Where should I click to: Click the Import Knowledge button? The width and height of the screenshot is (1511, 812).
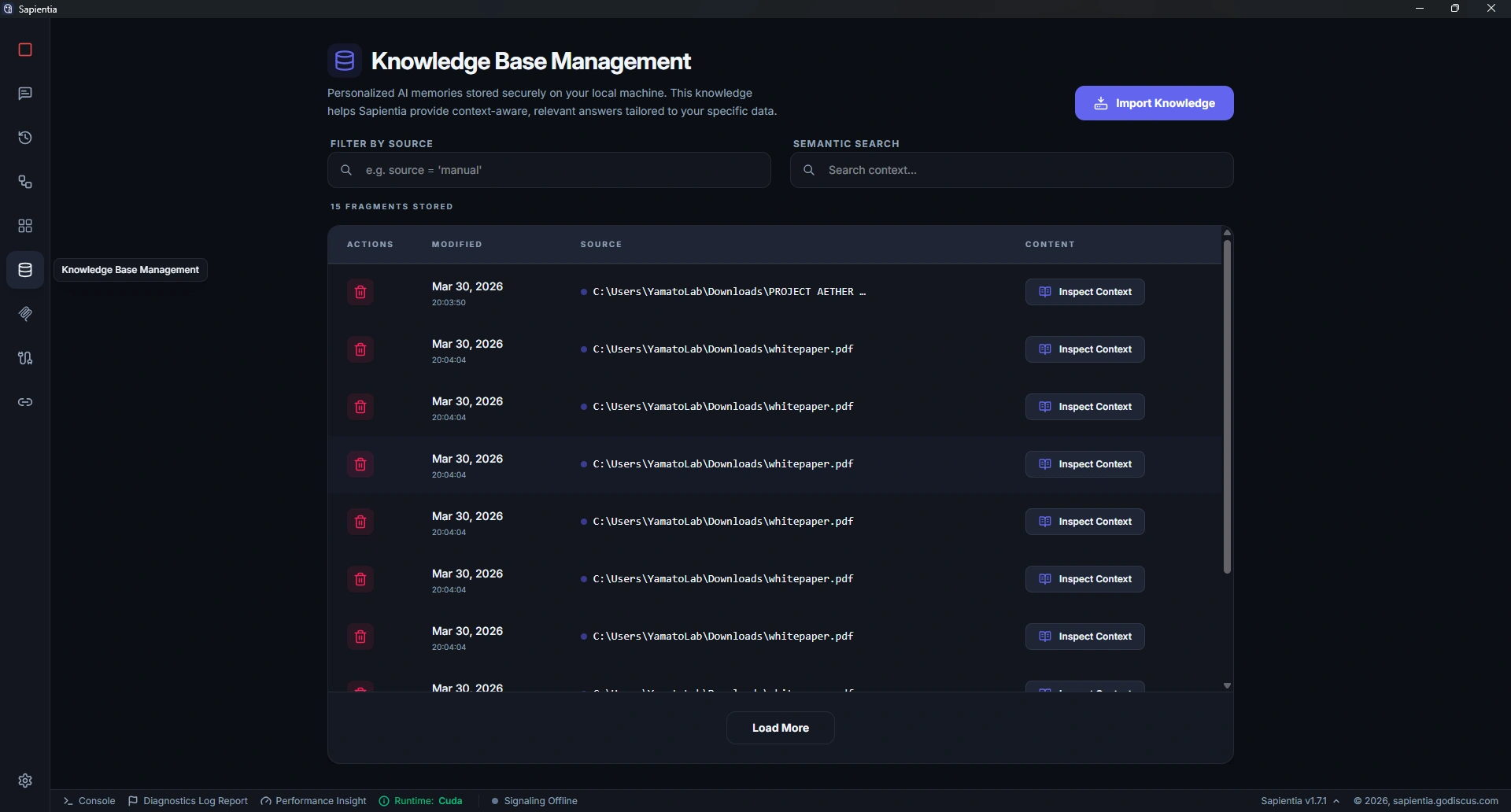pyautogui.click(x=1154, y=103)
